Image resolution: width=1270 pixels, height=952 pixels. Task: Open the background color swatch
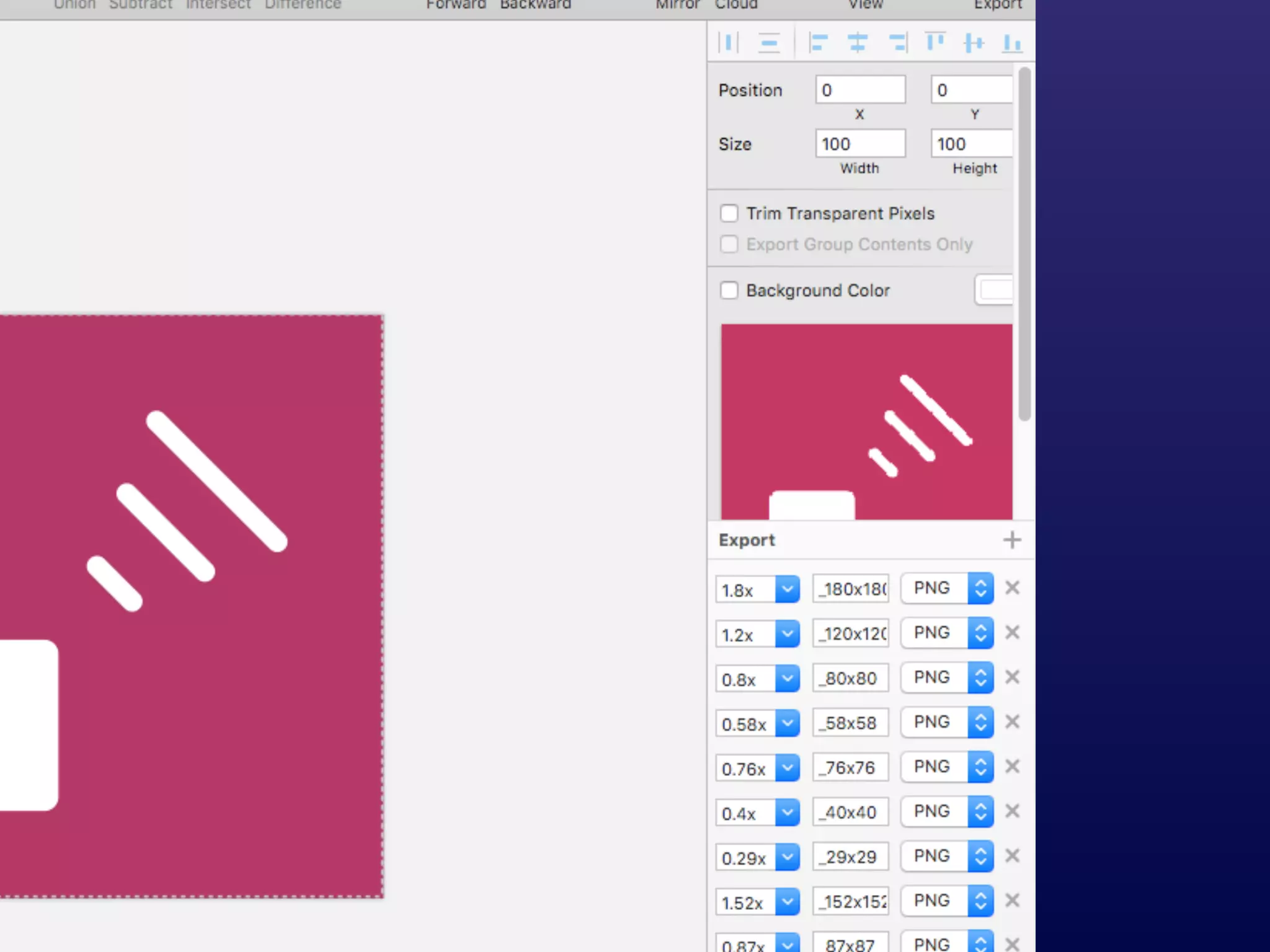(994, 290)
